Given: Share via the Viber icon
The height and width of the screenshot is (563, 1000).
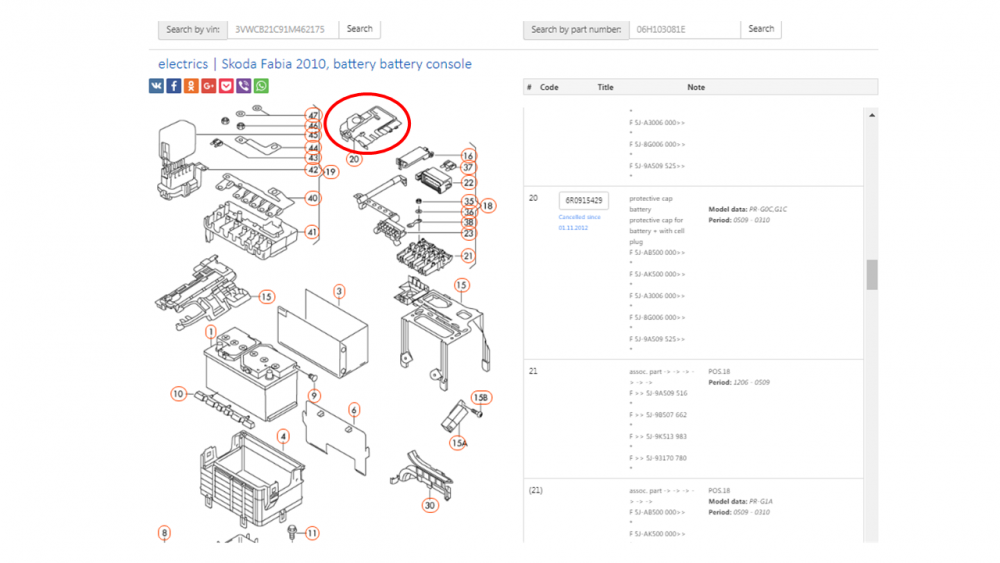Looking at the screenshot, I should (244, 86).
